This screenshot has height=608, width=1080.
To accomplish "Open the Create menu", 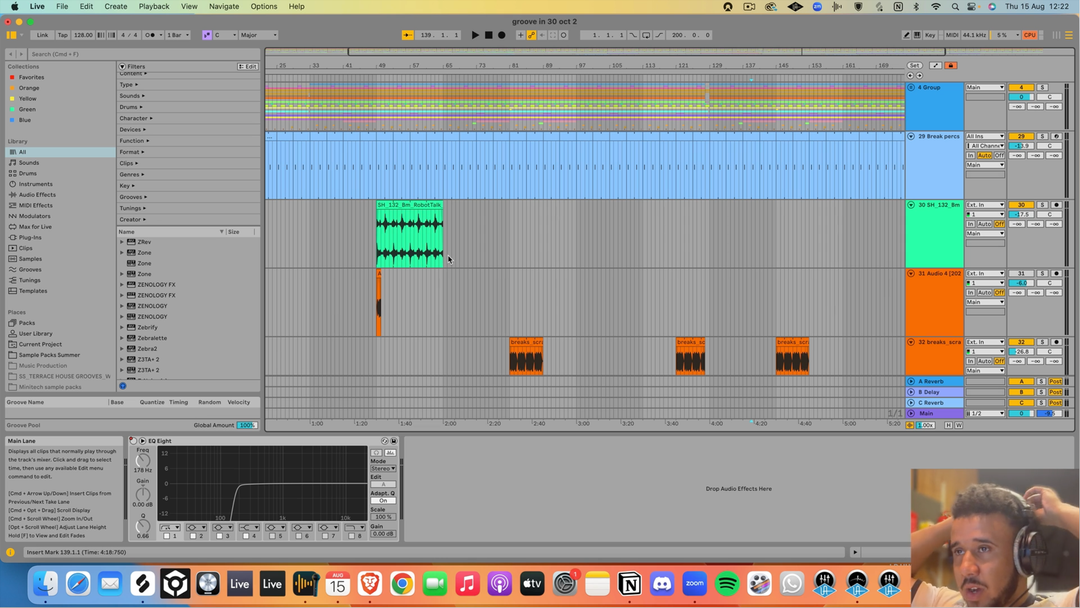I will pyautogui.click(x=116, y=6).
